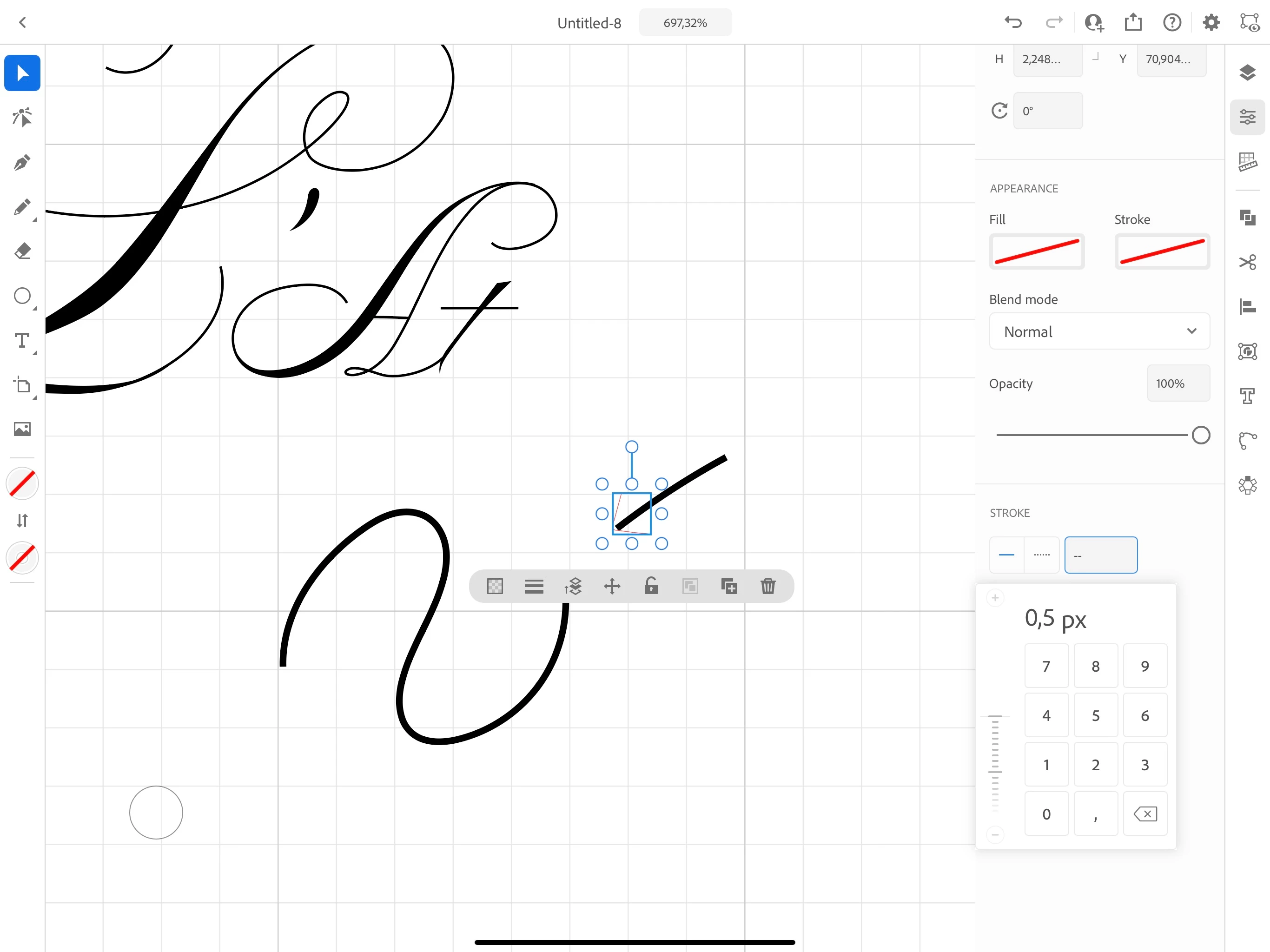Swap fill and stroke colors
This screenshot has width=1270, height=952.
22,520
